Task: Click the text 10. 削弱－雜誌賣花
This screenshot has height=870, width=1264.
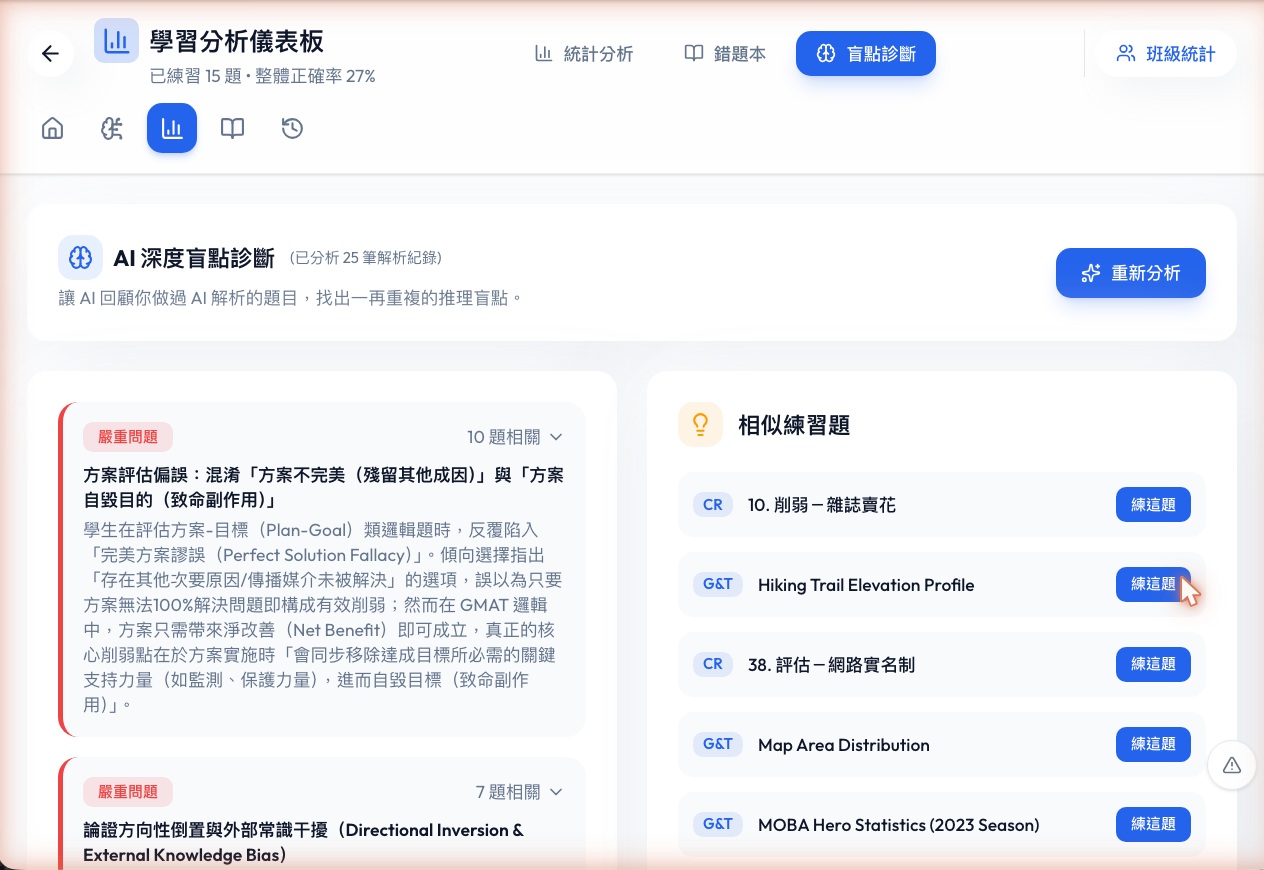Action: [x=822, y=505]
